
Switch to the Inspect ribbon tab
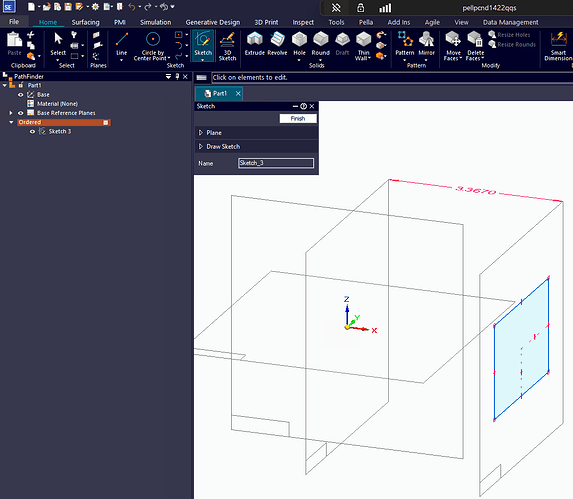click(303, 22)
